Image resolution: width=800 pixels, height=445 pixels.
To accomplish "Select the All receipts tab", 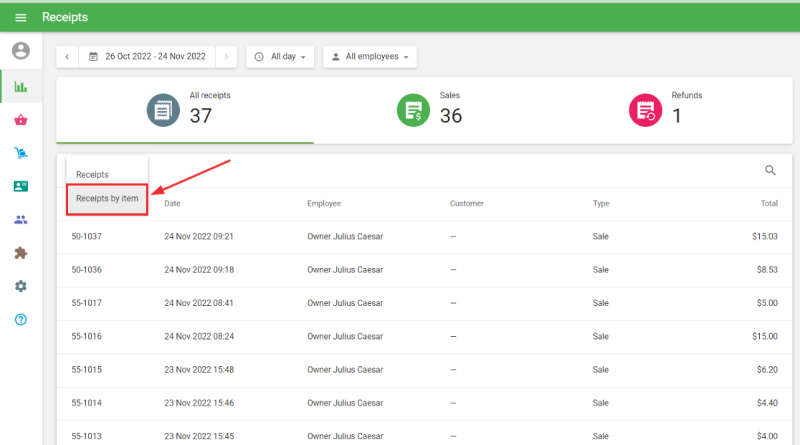I will click(x=185, y=110).
